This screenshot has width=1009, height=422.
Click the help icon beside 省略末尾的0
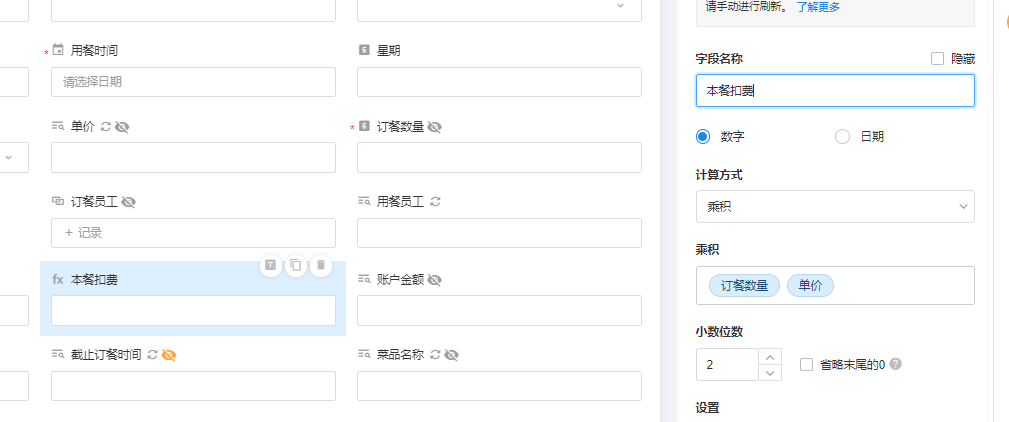pos(896,364)
